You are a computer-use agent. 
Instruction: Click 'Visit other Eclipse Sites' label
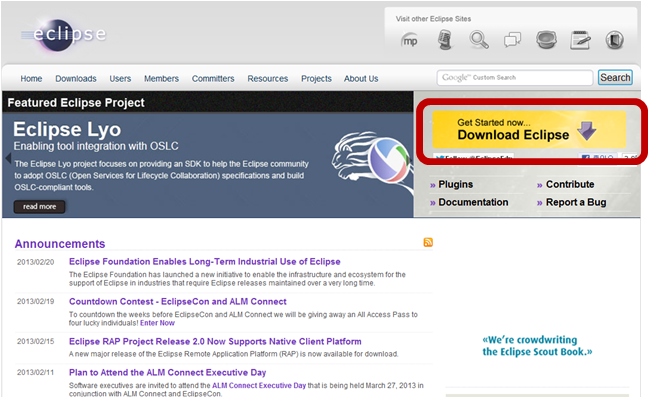click(433, 19)
